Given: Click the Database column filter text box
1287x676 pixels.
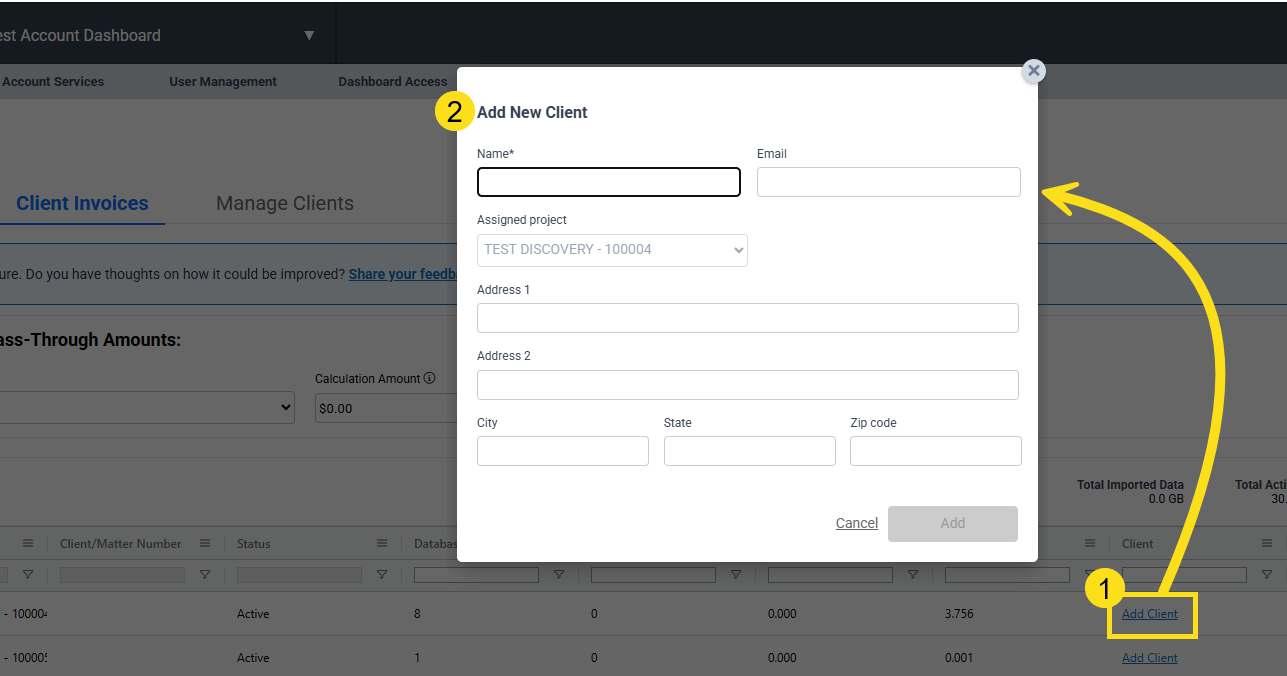Looking at the screenshot, I should click(x=476, y=575).
